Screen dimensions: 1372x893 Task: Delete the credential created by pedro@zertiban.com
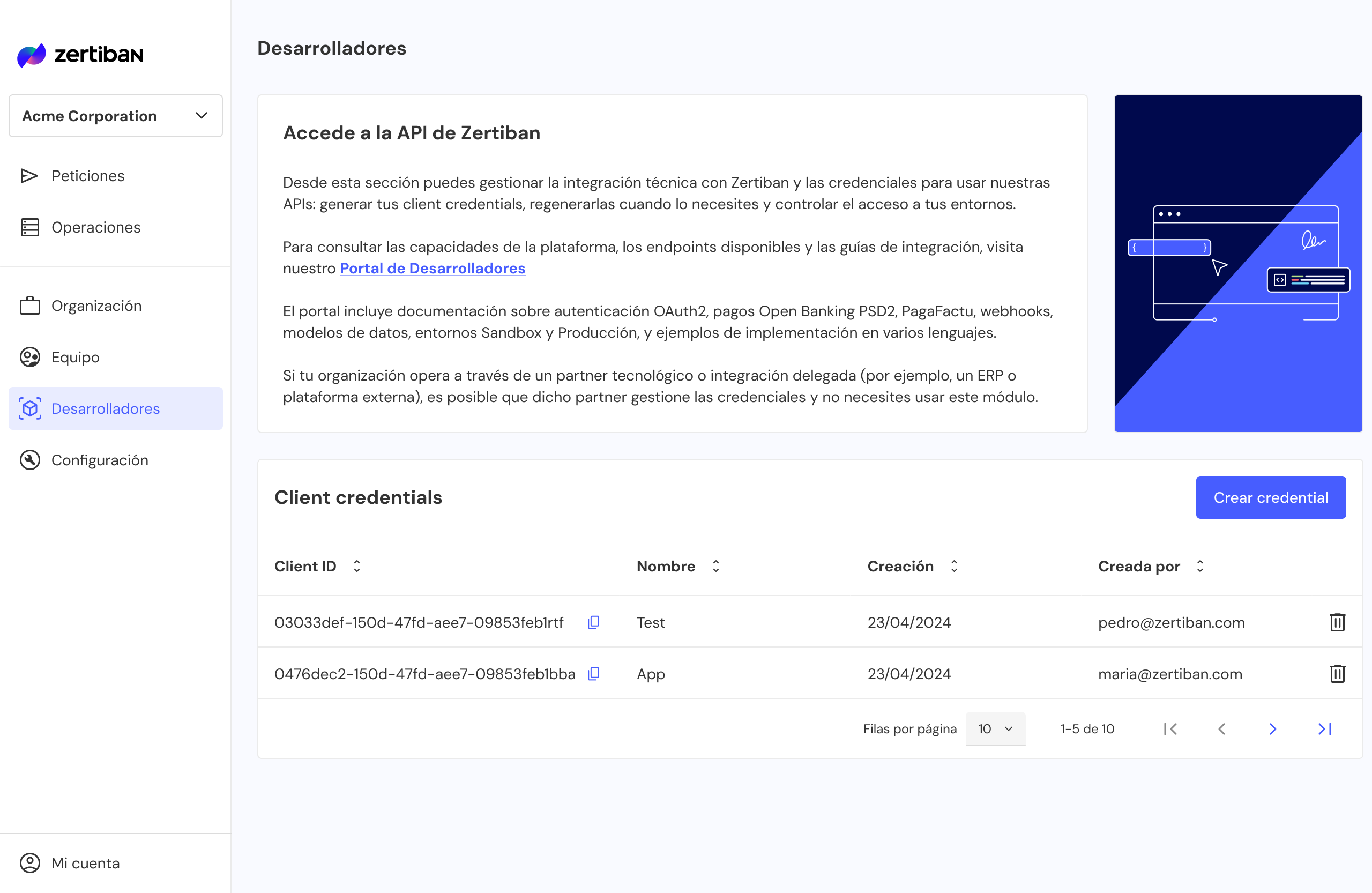[1337, 622]
